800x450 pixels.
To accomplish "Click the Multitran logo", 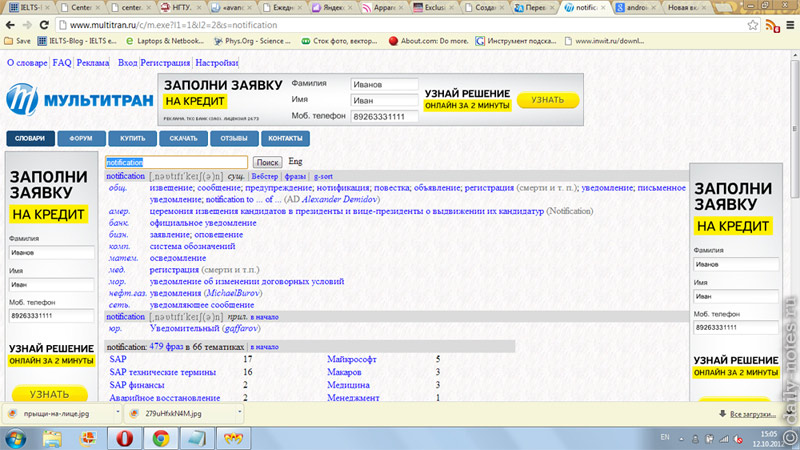I will tap(80, 99).
